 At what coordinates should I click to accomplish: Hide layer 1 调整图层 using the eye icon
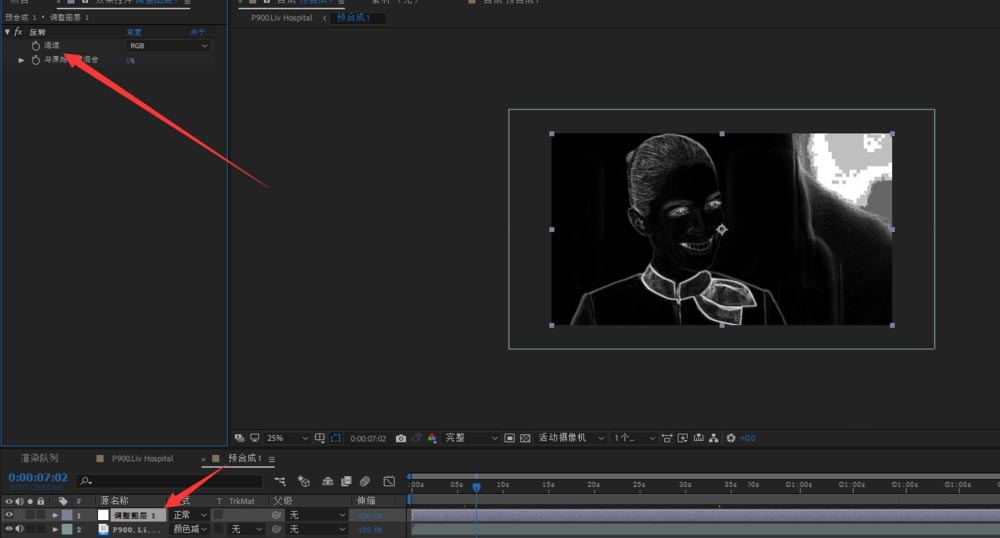pyautogui.click(x=9, y=515)
